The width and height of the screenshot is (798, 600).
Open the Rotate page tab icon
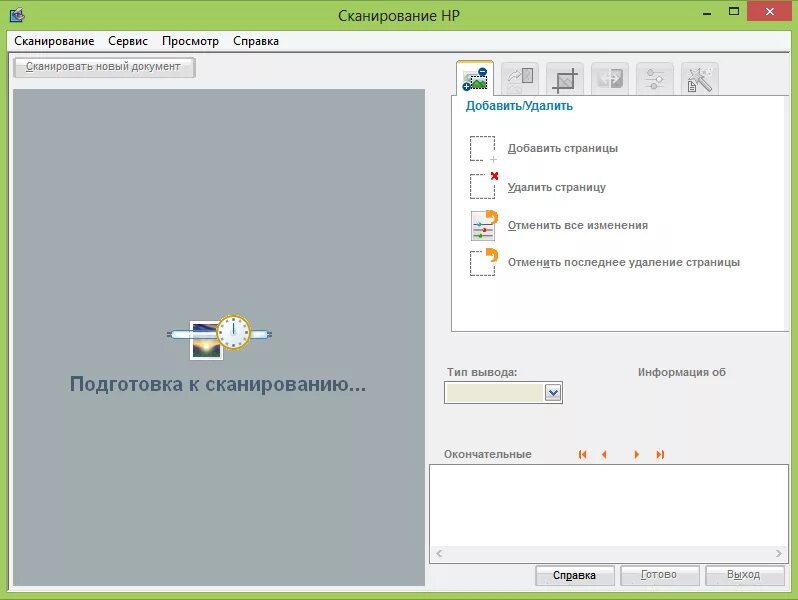pos(520,79)
